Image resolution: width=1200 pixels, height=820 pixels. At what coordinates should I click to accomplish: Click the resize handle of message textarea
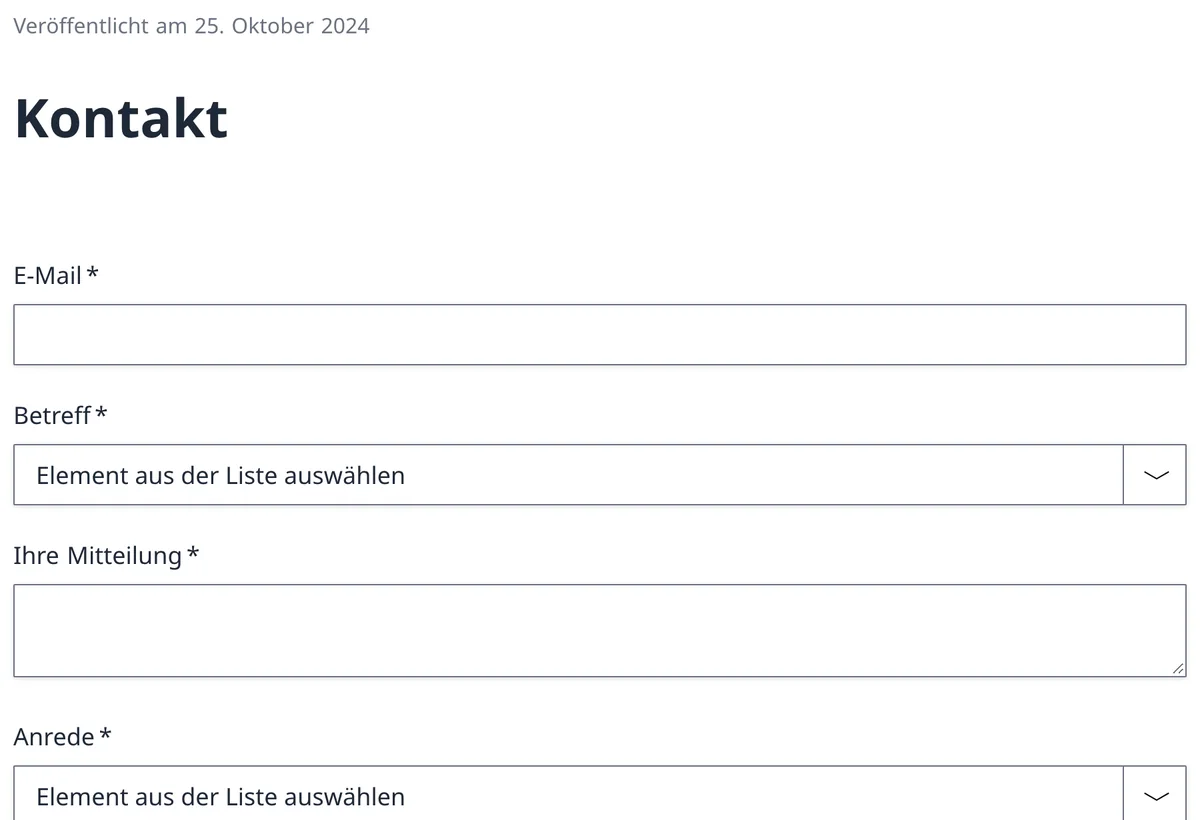tap(1178, 669)
